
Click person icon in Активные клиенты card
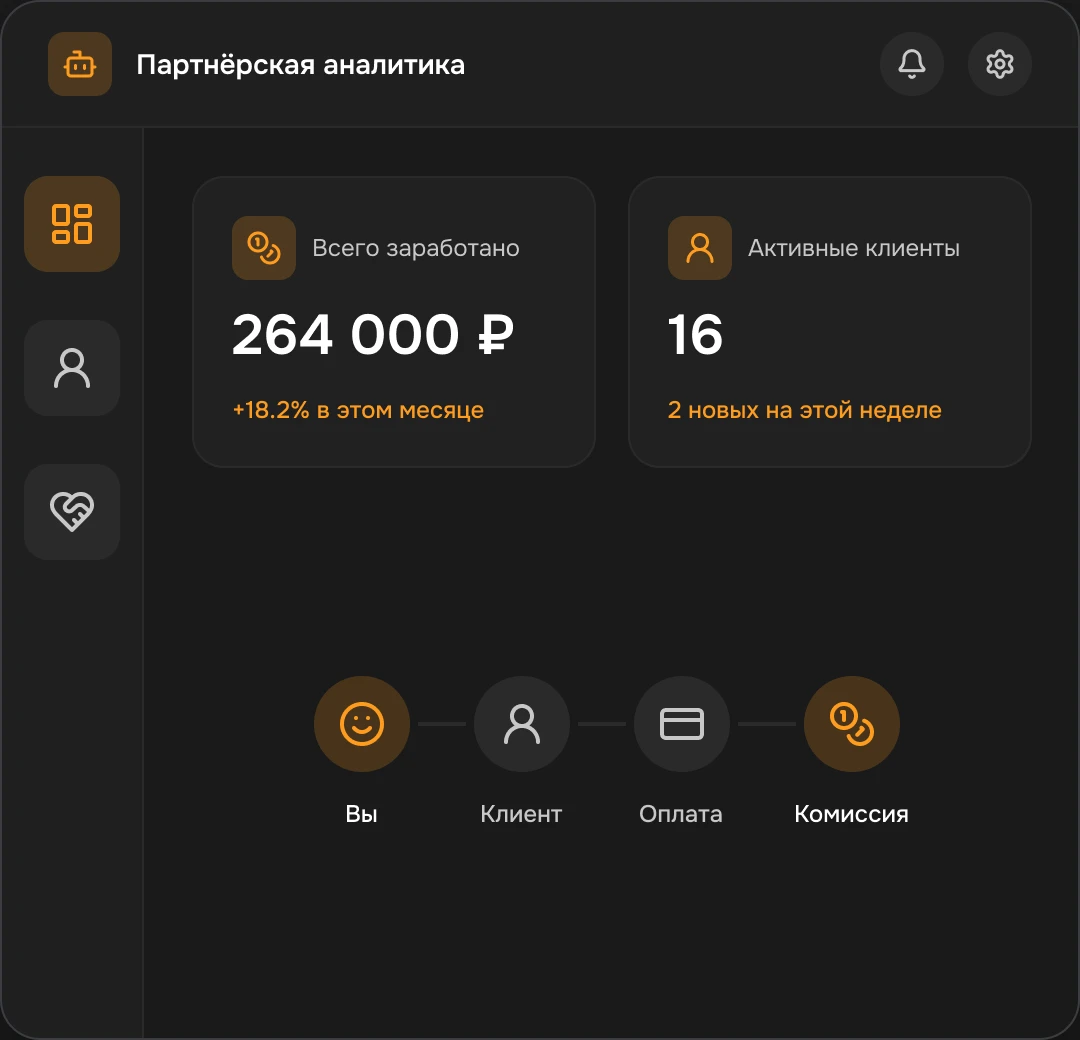coord(700,248)
